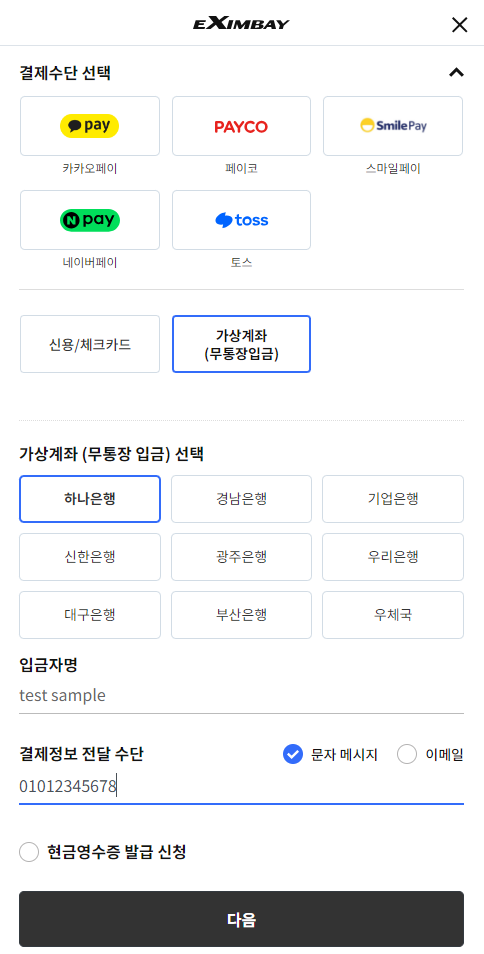Select the Naver Pay logo
This screenshot has height=954, width=484.
[90, 220]
